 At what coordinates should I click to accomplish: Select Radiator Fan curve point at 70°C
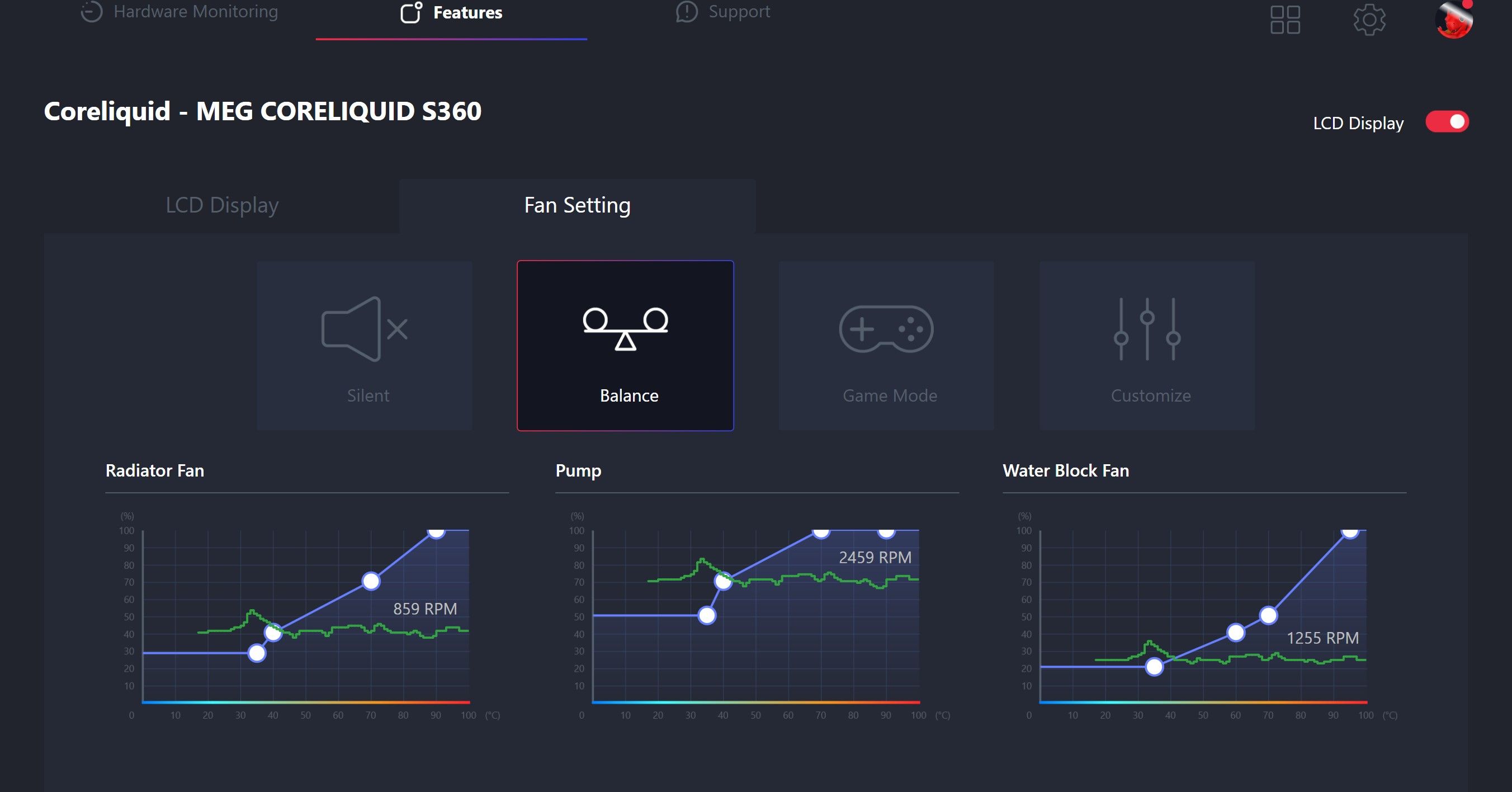(371, 581)
